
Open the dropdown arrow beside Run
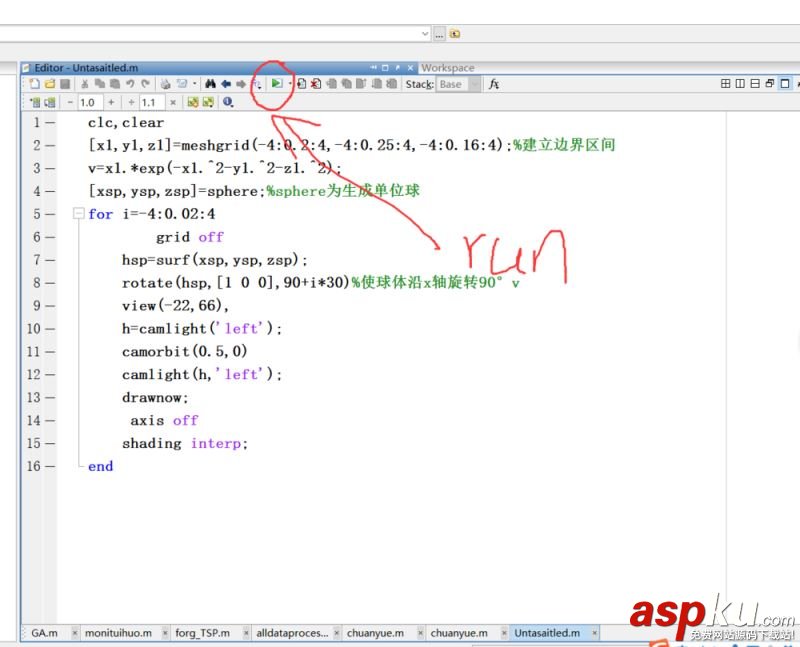[x=289, y=85]
